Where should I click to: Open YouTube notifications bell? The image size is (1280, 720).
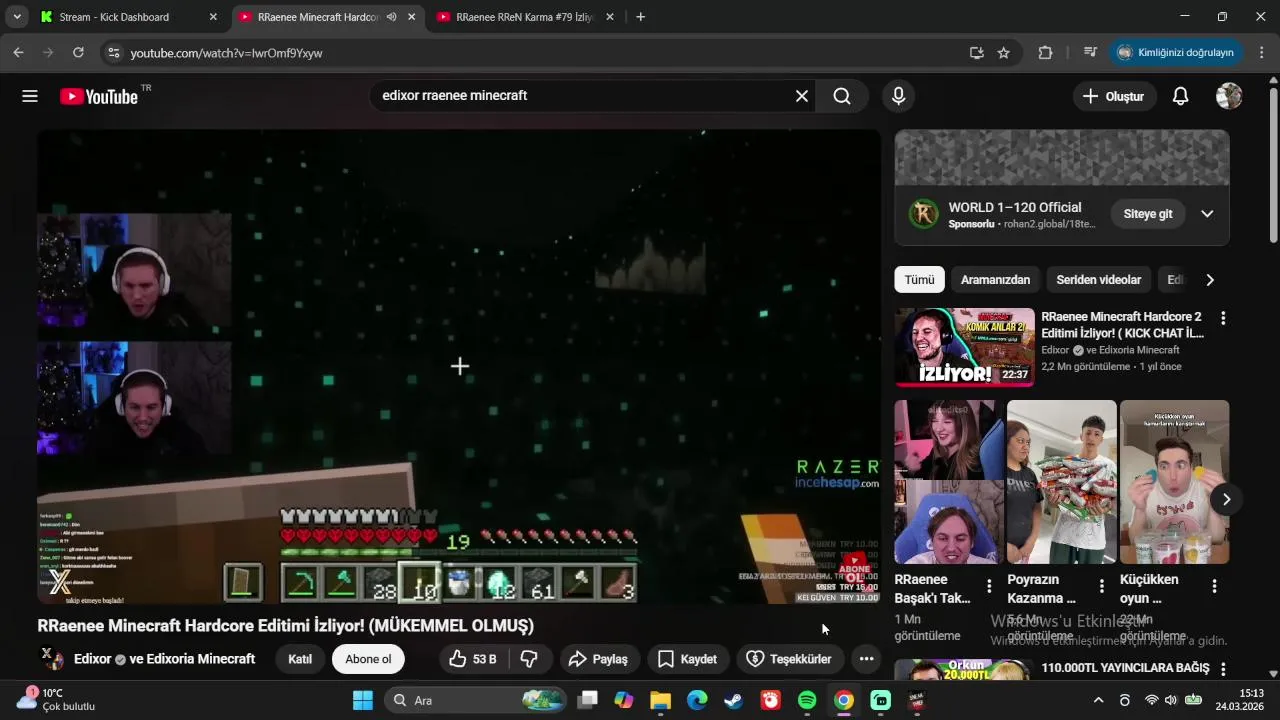tap(1180, 96)
